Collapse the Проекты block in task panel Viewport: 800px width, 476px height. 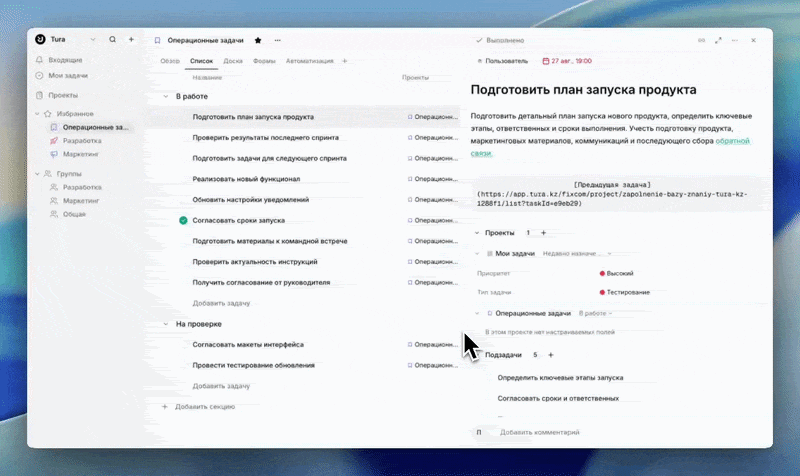[x=477, y=233]
